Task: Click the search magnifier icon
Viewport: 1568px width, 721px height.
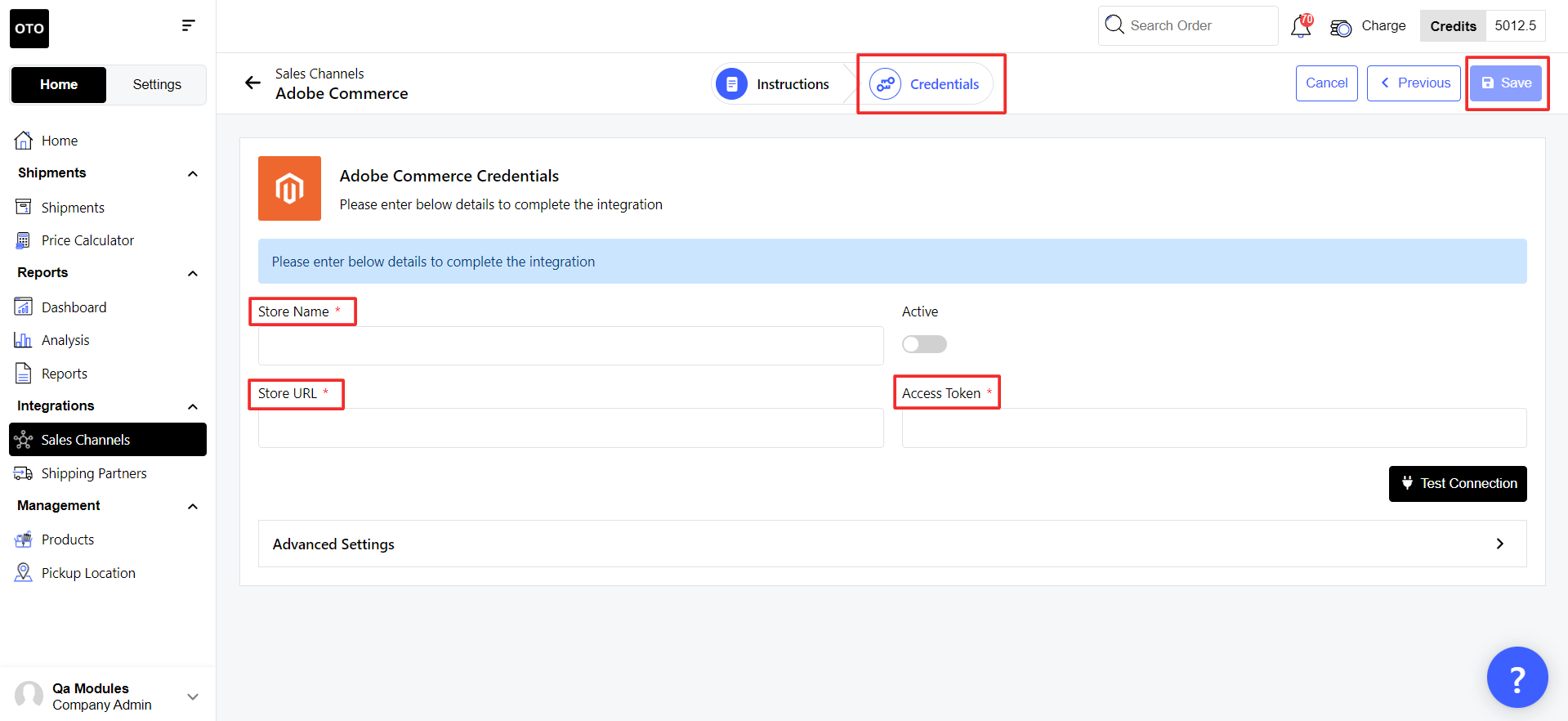Action: pyautogui.click(x=1115, y=25)
